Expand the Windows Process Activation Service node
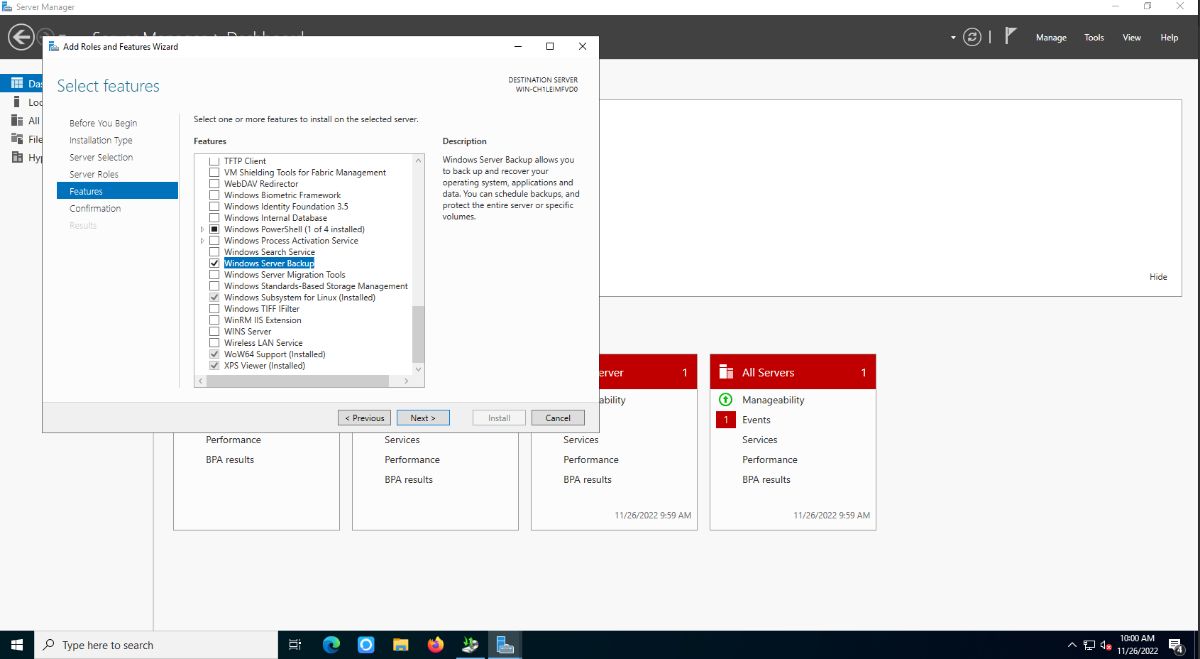This screenshot has width=1200, height=659. (x=201, y=240)
